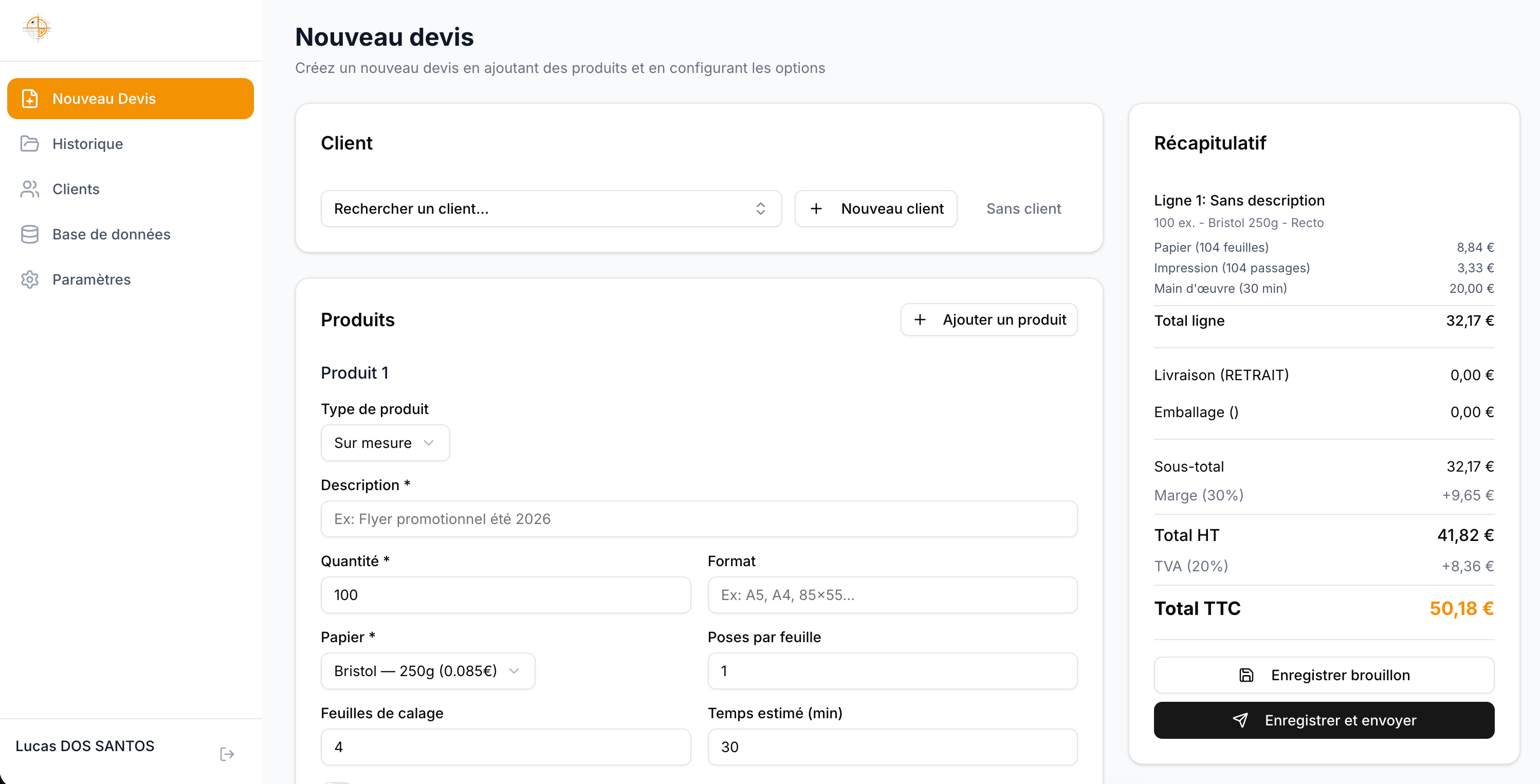
Task: Click the Historique folder icon
Action: [x=30, y=143]
